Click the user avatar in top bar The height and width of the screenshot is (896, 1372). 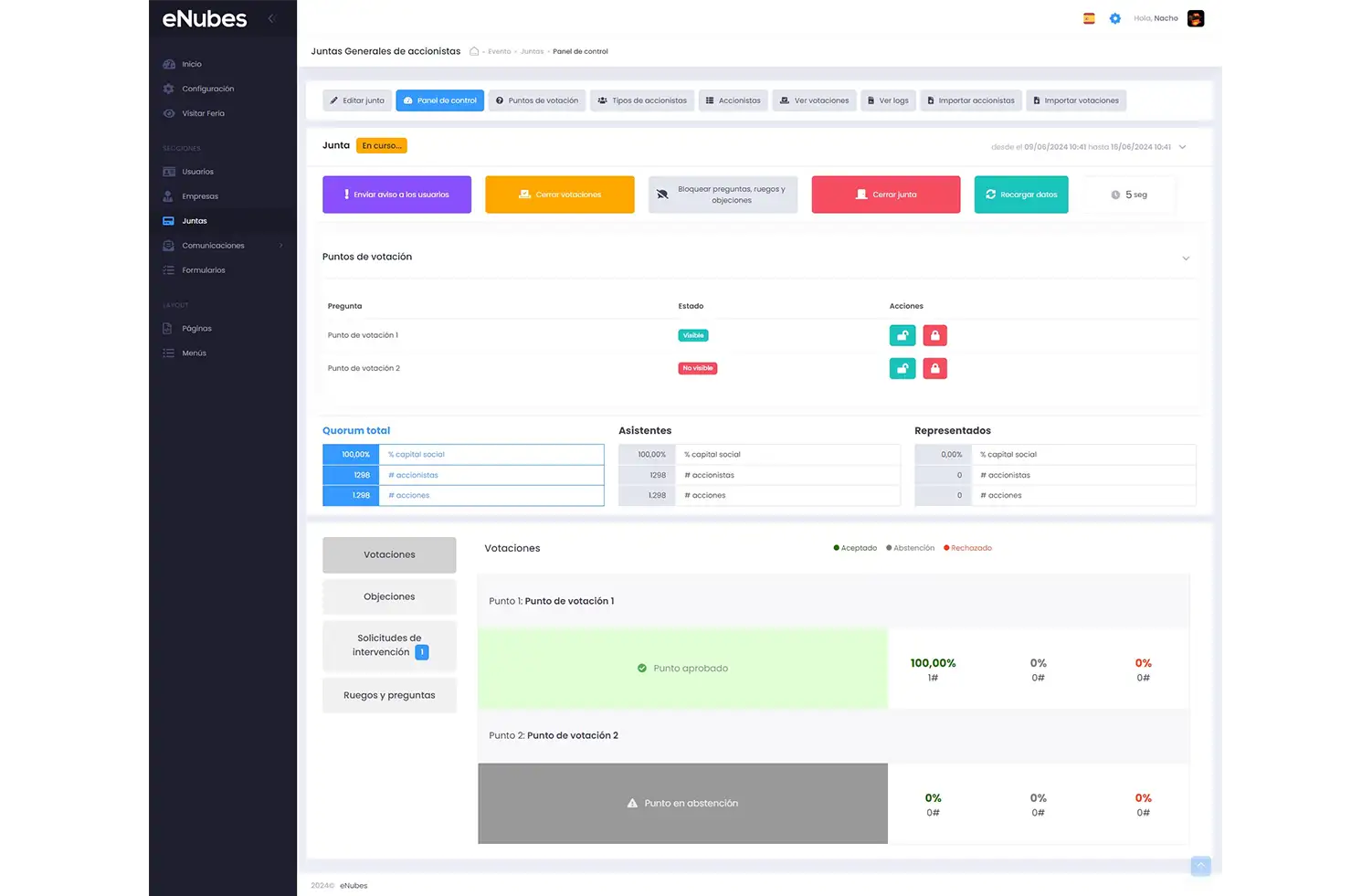pos(1195,18)
